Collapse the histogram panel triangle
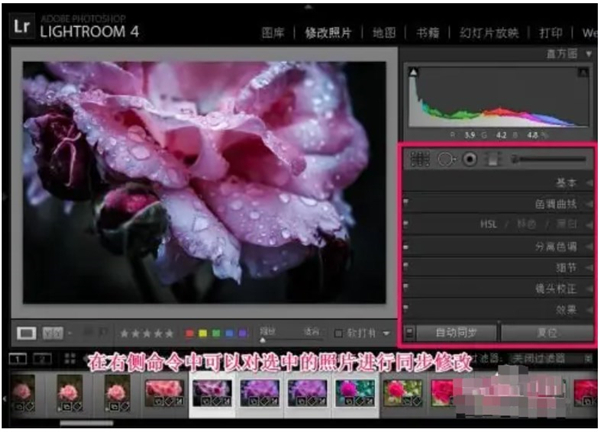 point(589,53)
